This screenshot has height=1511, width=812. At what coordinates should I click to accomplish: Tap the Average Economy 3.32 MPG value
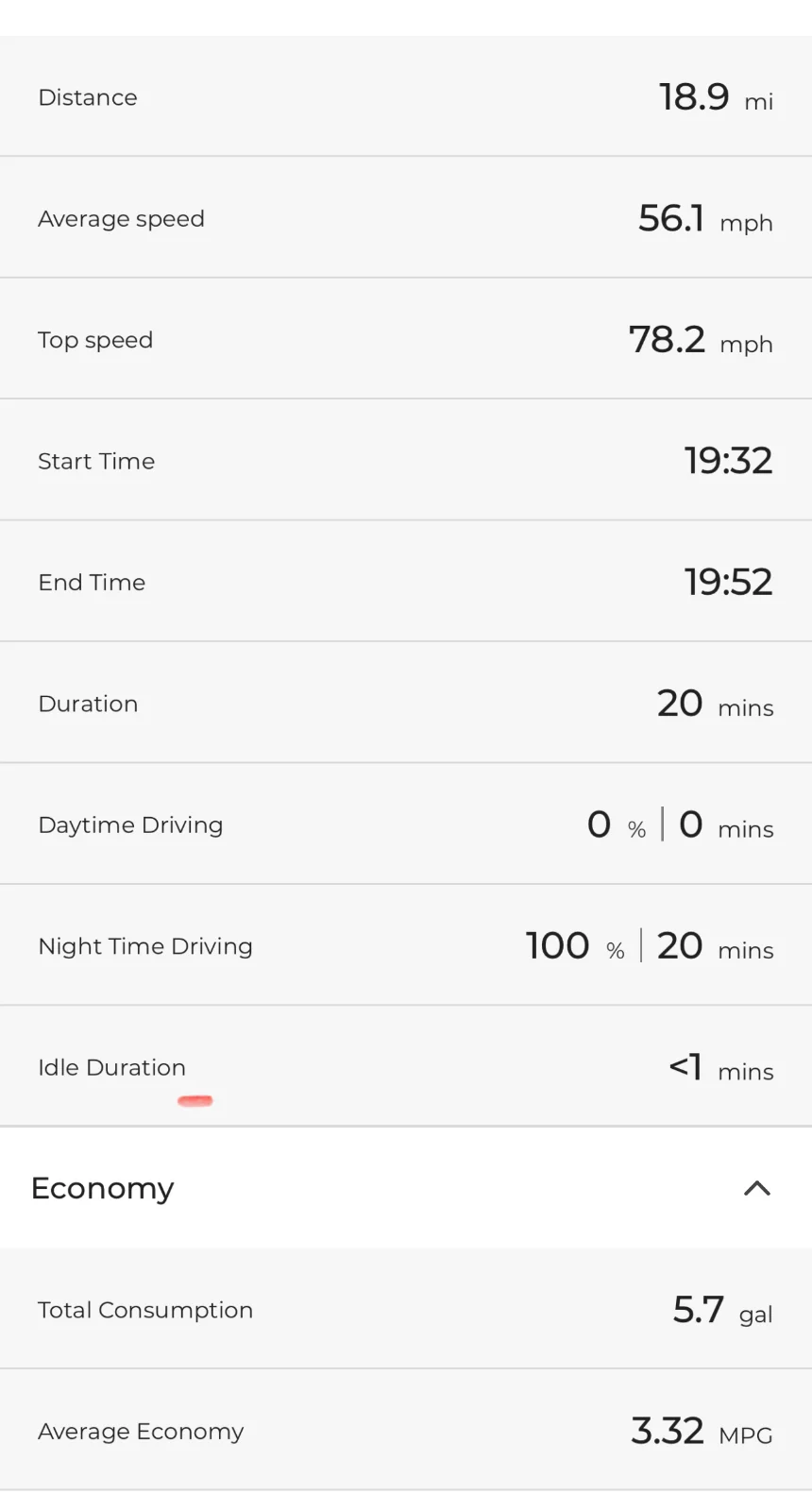(702, 1432)
